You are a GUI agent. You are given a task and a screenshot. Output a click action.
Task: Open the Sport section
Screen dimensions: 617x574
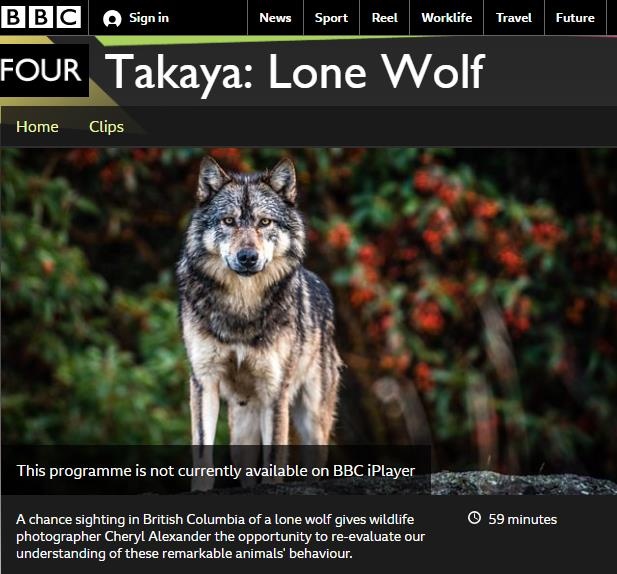[331, 18]
